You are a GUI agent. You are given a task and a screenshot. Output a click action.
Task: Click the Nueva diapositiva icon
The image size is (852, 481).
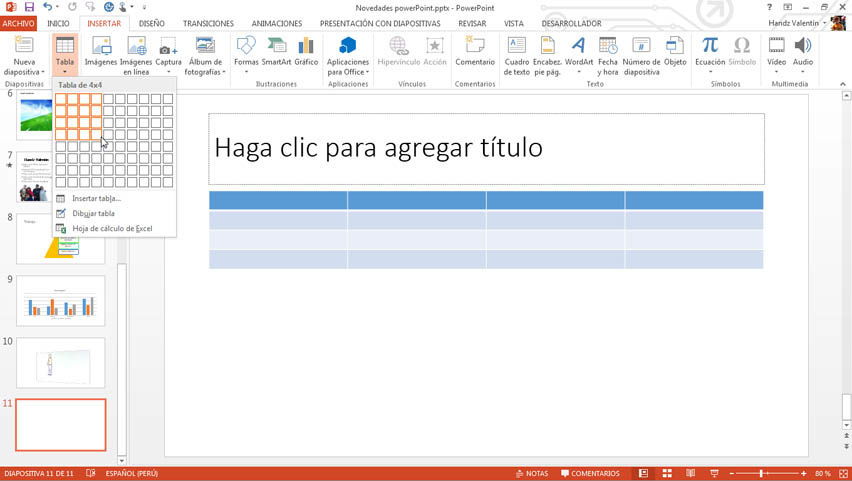pos(24,46)
